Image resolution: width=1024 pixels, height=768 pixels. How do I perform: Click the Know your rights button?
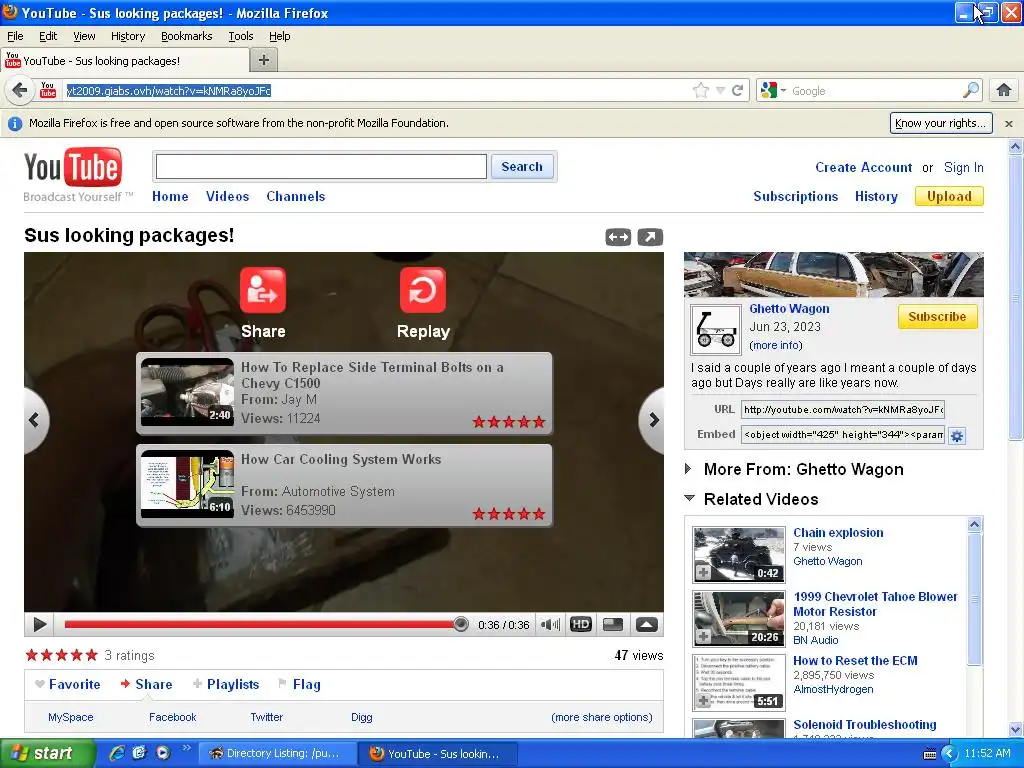point(940,123)
